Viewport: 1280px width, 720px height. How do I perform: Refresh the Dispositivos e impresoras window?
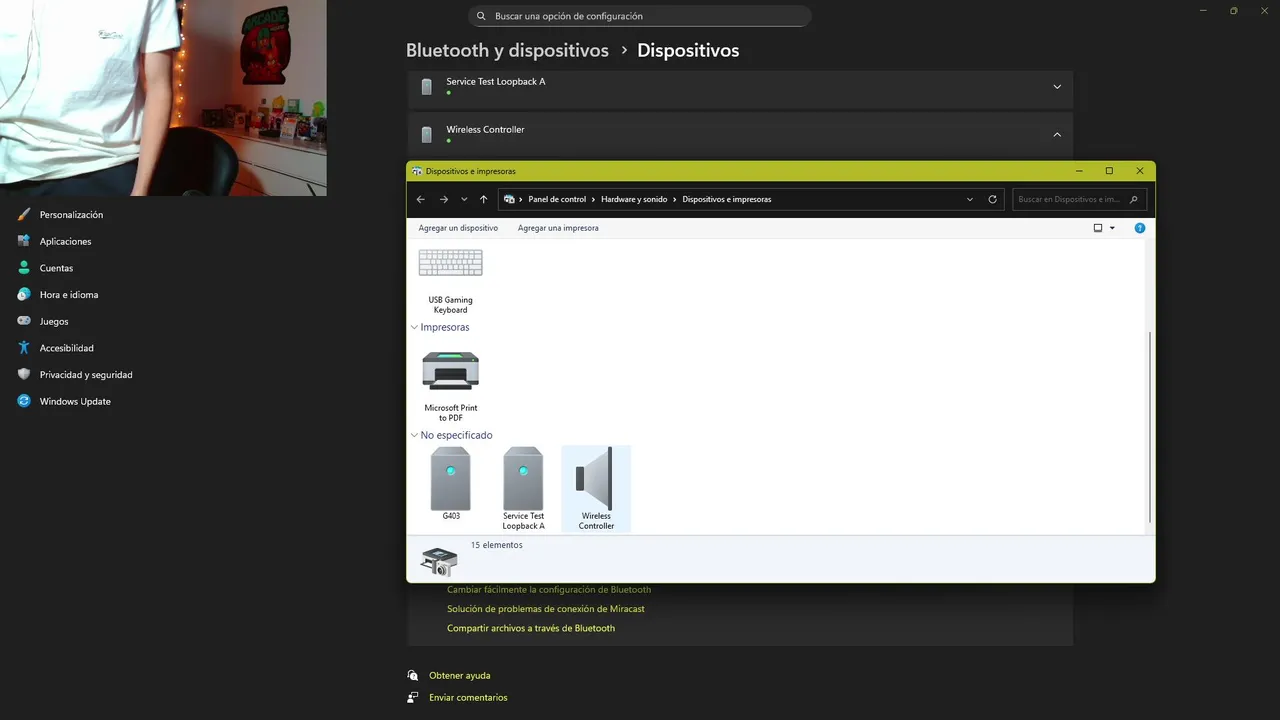click(x=992, y=199)
